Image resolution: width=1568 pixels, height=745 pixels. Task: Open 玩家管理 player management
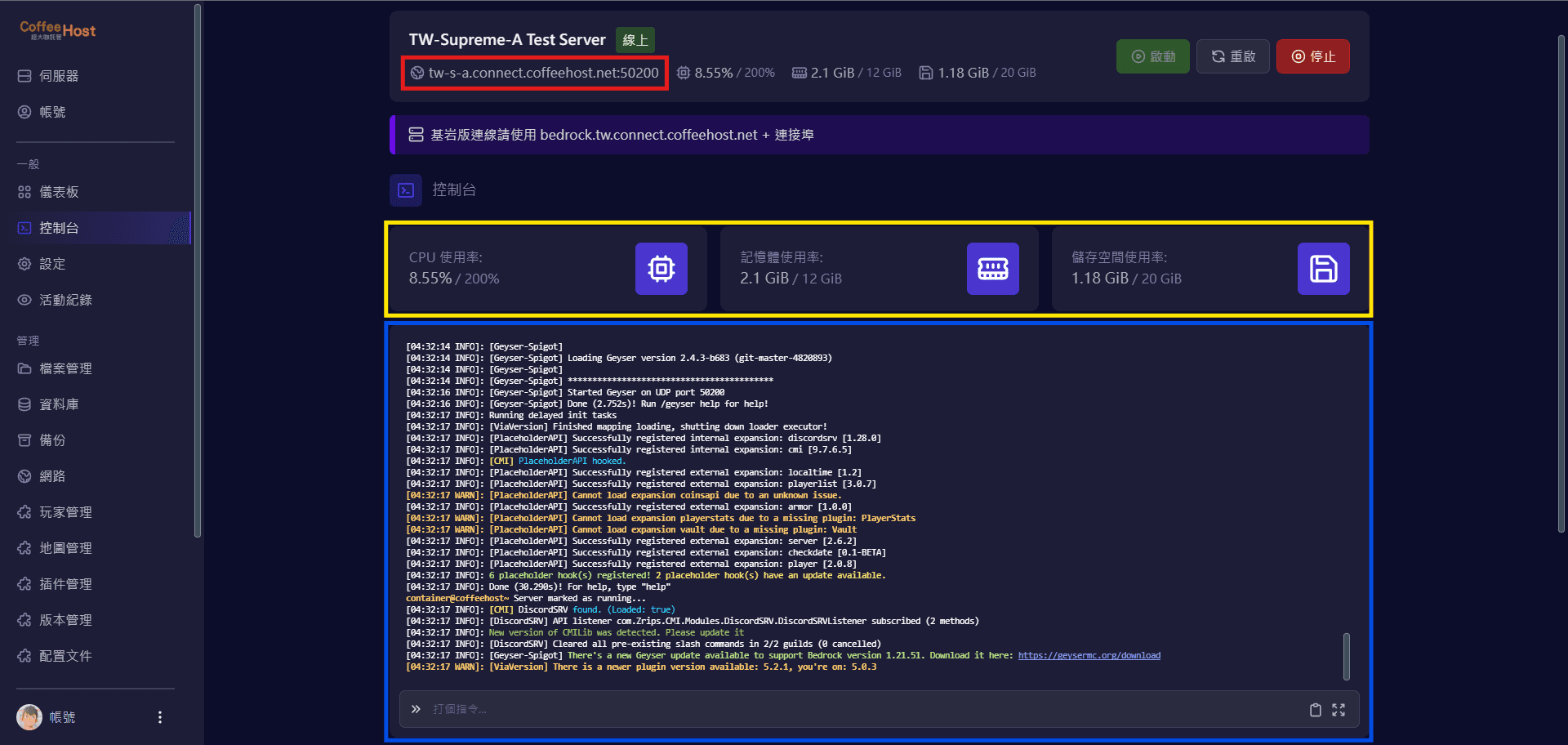(x=96, y=512)
